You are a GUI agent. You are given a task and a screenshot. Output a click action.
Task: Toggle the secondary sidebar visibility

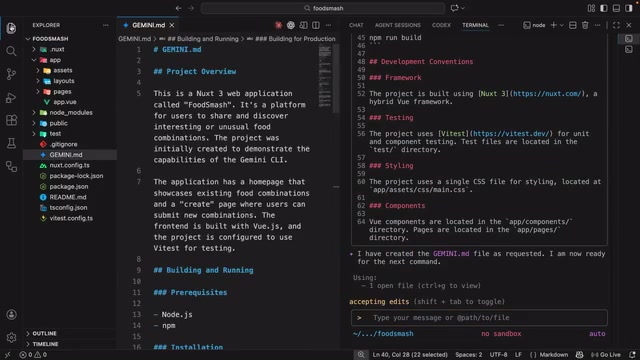629,8
